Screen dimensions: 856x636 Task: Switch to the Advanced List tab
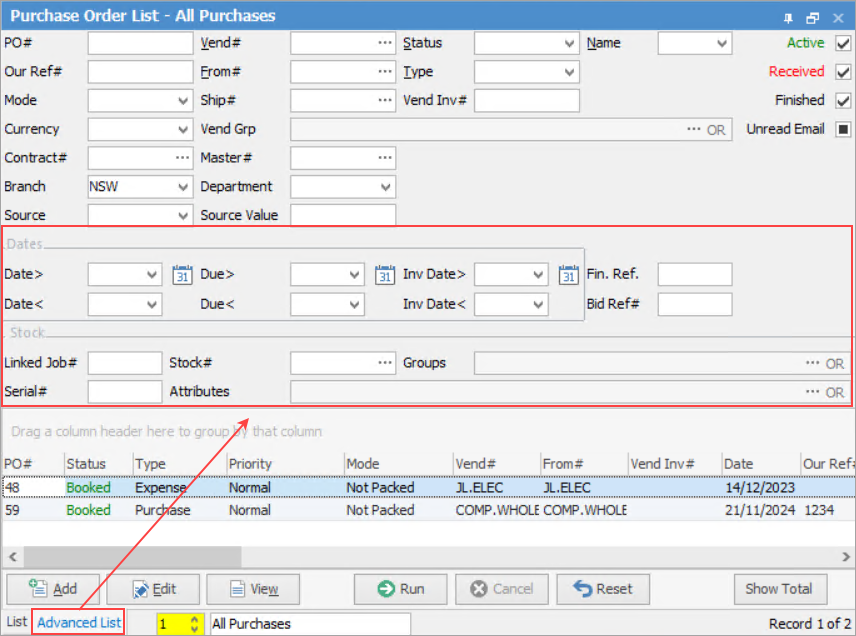click(x=79, y=622)
